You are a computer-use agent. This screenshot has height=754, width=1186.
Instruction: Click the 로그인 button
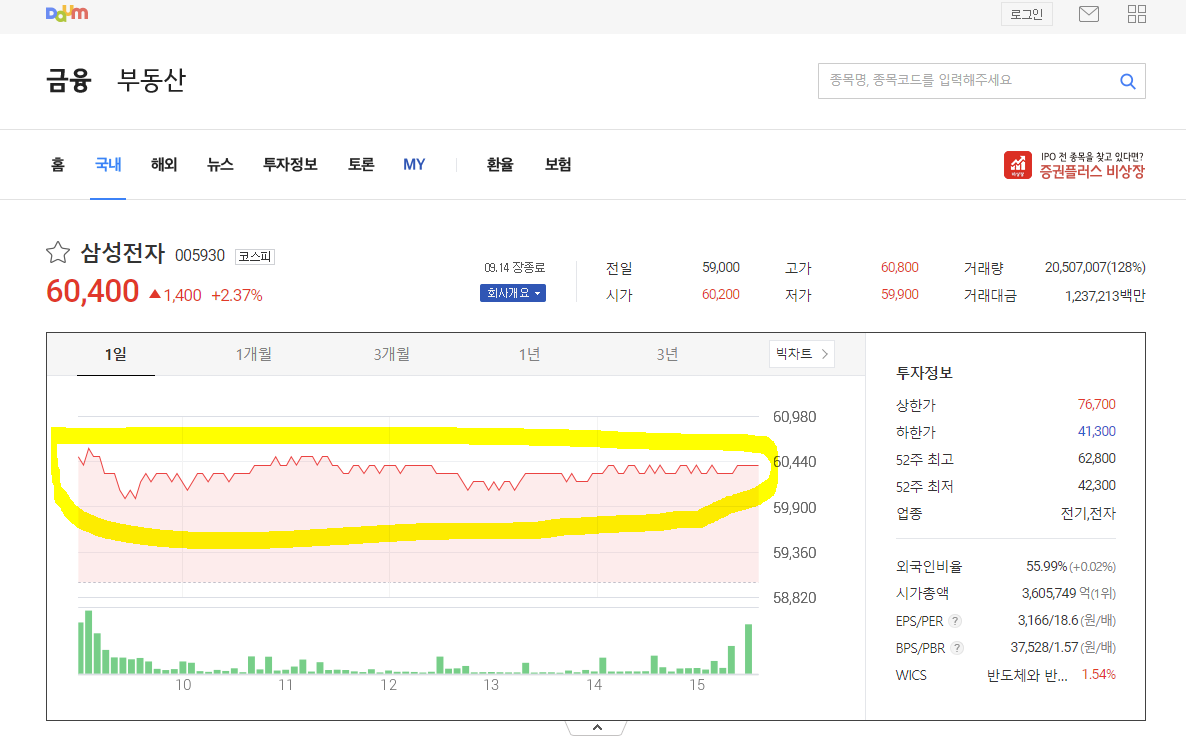pos(1026,14)
